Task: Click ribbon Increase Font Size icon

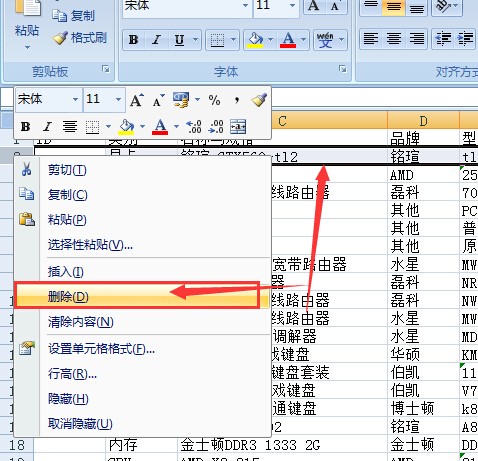Action: pyautogui.click(x=313, y=6)
